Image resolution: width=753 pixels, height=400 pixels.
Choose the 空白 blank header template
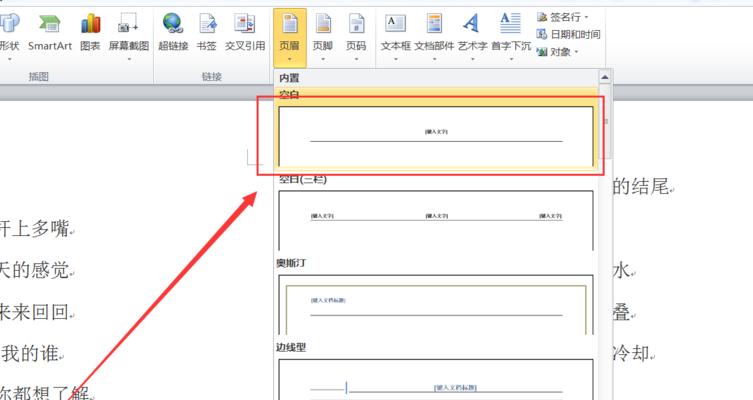[x=436, y=136]
